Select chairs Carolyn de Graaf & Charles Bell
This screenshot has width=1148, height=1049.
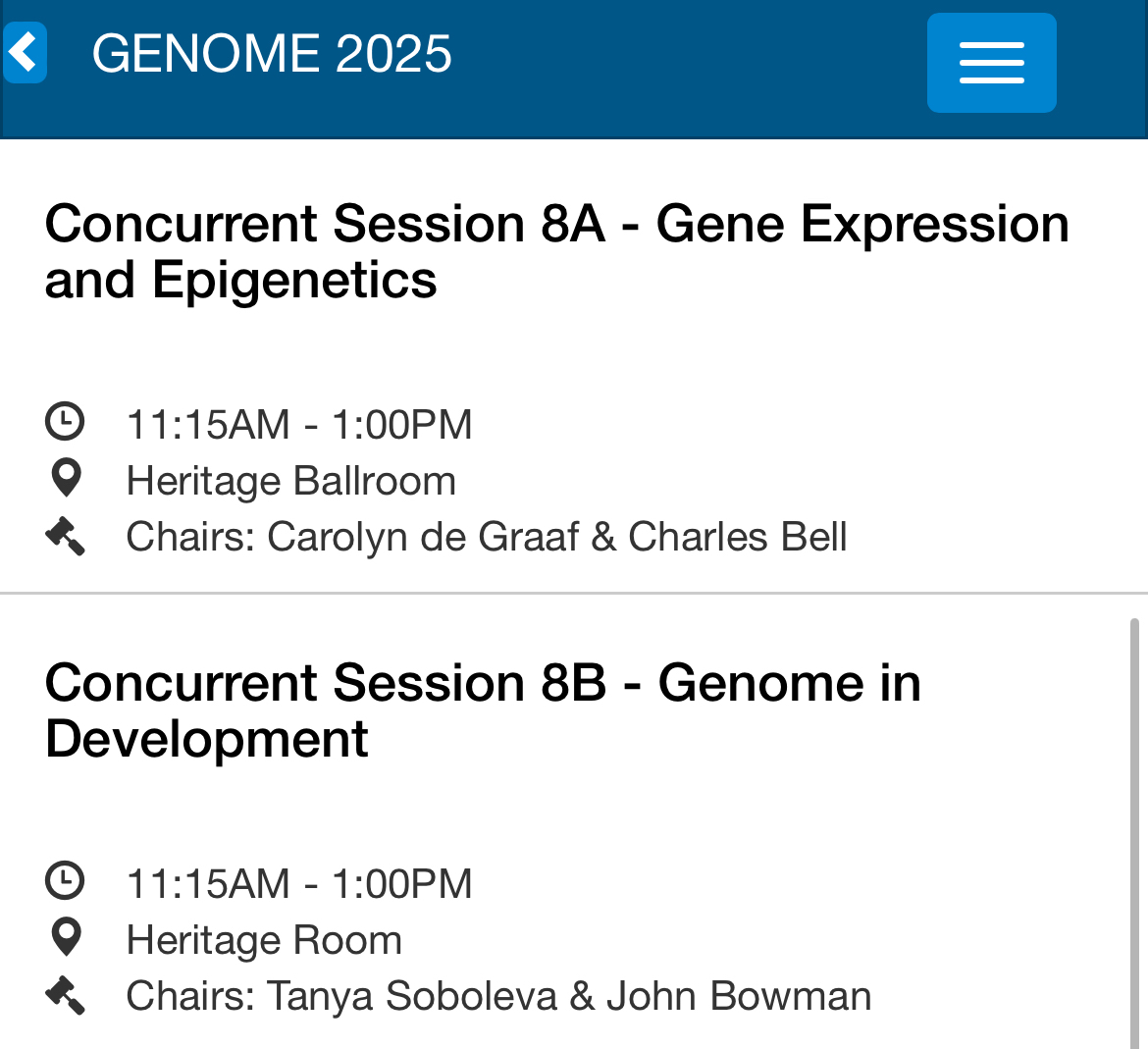pos(487,537)
